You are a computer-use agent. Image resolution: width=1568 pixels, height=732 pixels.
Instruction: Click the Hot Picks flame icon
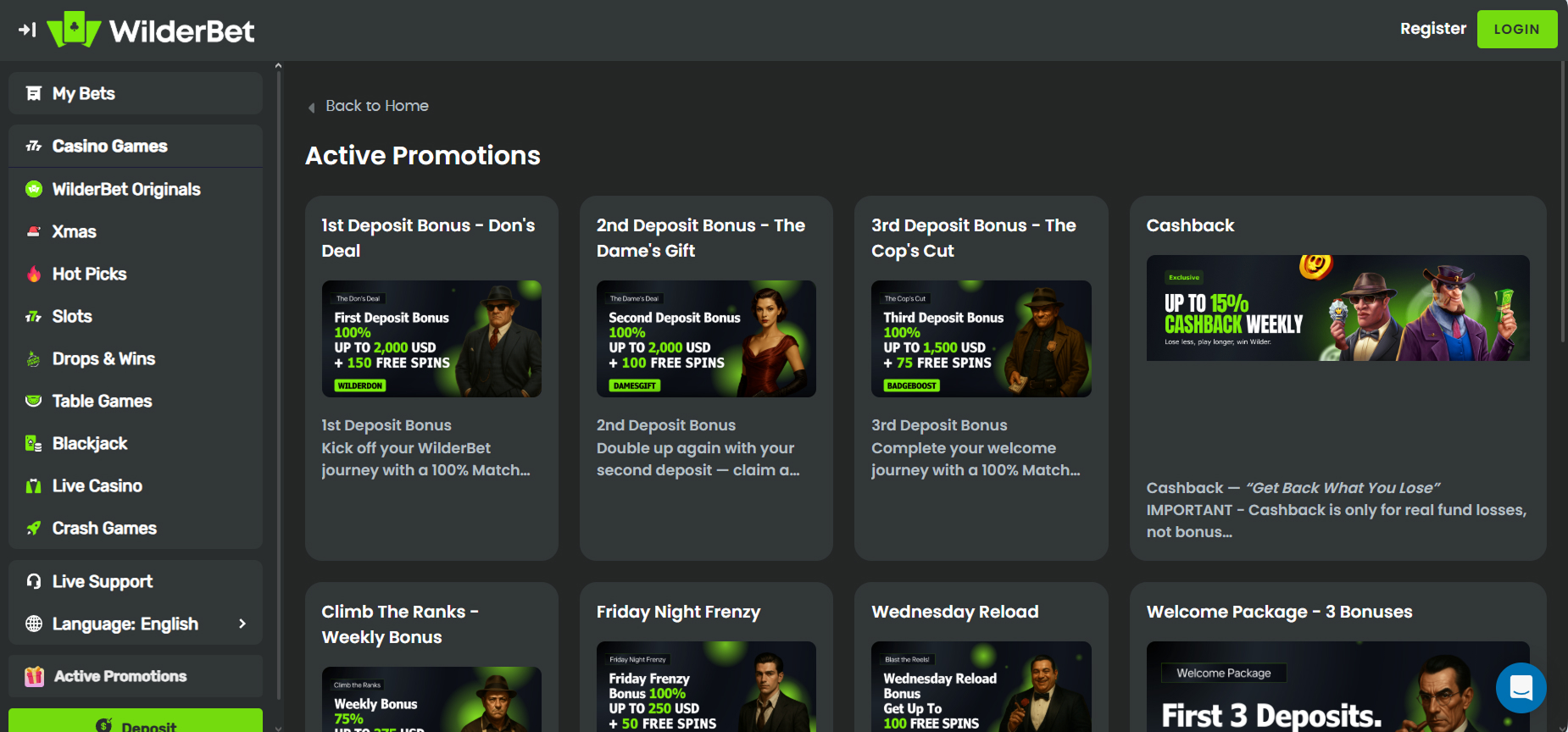point(34,274)
